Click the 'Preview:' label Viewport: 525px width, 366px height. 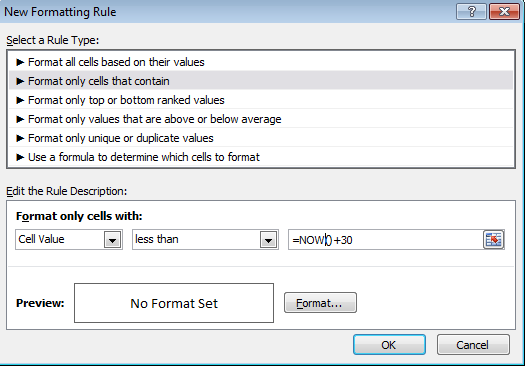pyautogui.click(x=40, y=303)
